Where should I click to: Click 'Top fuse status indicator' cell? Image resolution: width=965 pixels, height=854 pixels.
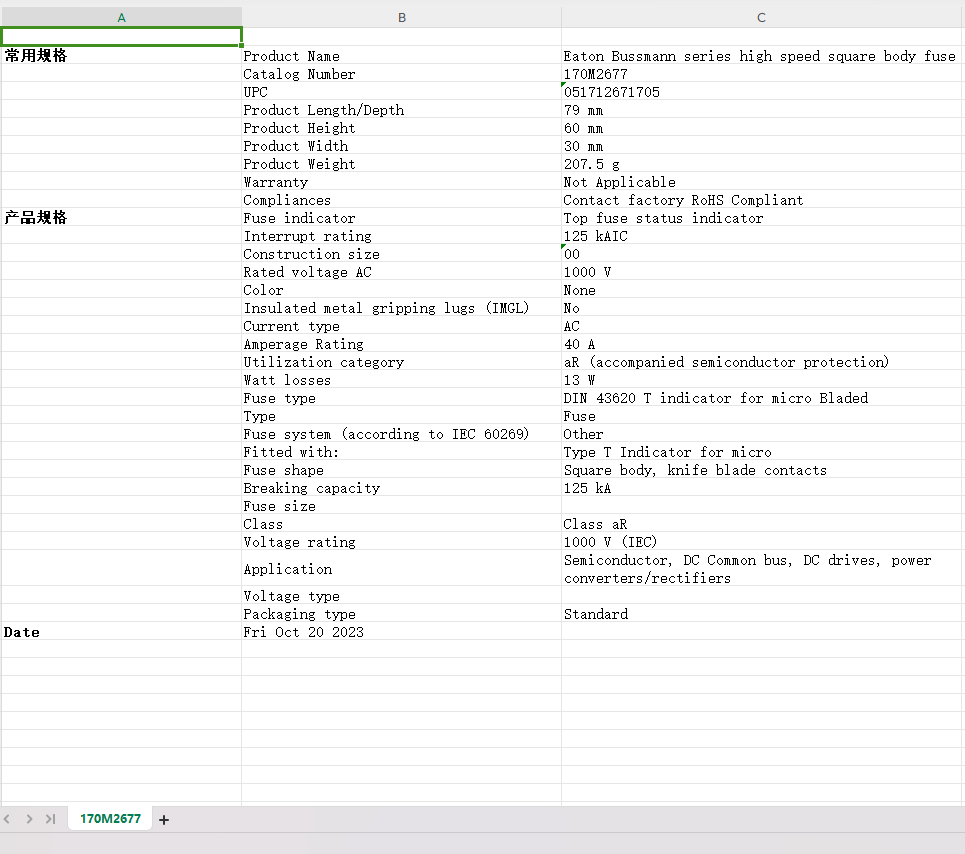[x=761, y=218]
